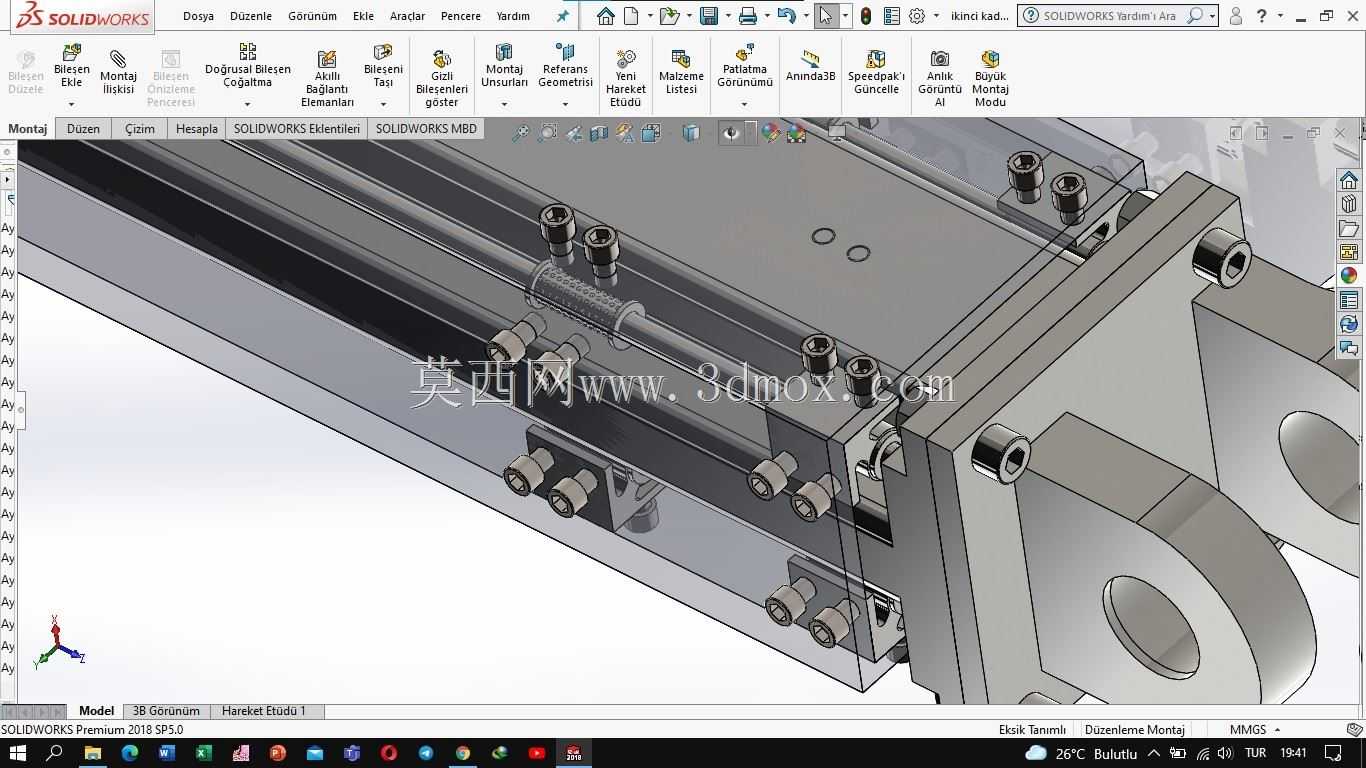Click the Save disk icon

pos(709,16)
